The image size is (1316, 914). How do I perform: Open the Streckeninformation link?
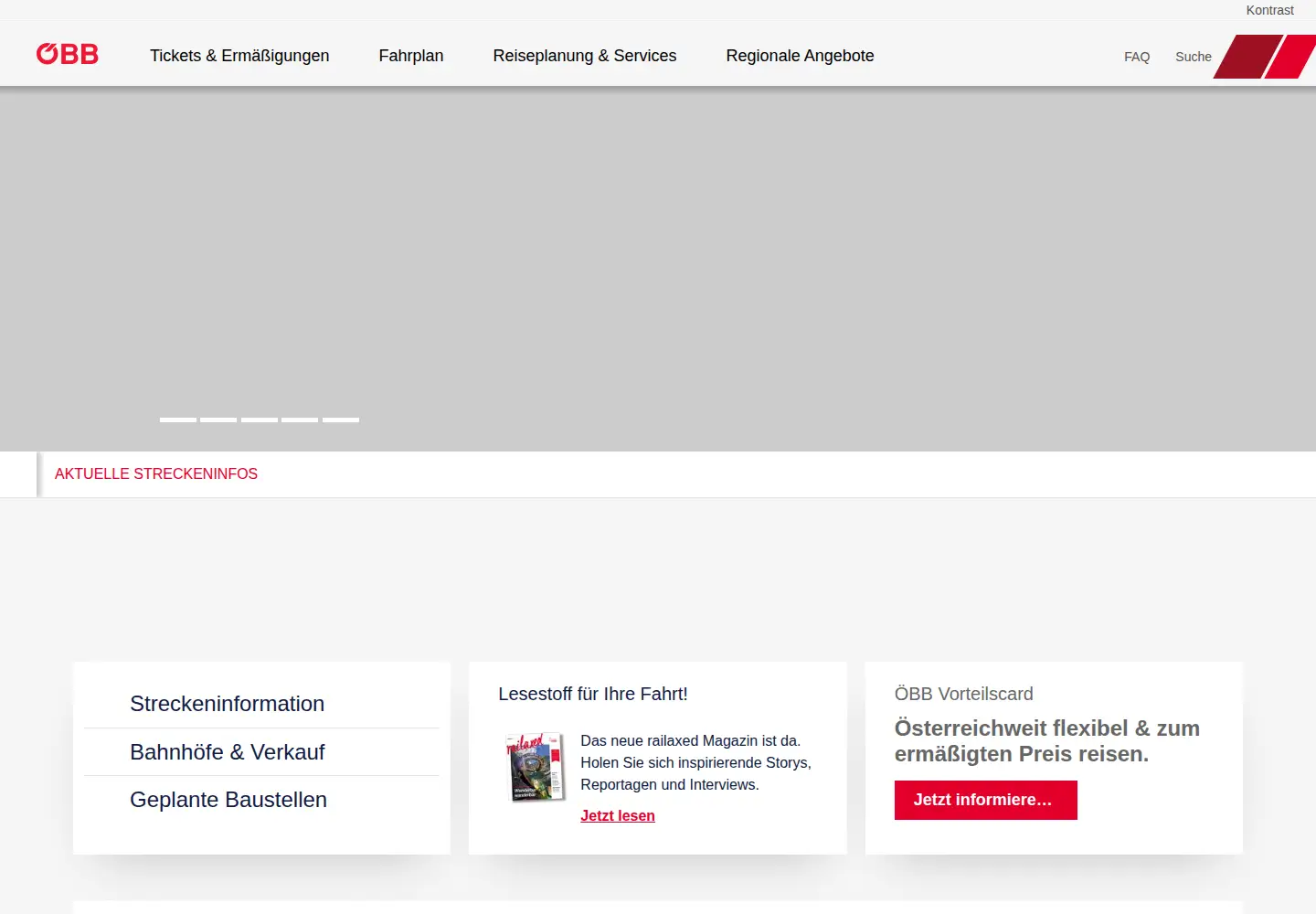[228, 704]
